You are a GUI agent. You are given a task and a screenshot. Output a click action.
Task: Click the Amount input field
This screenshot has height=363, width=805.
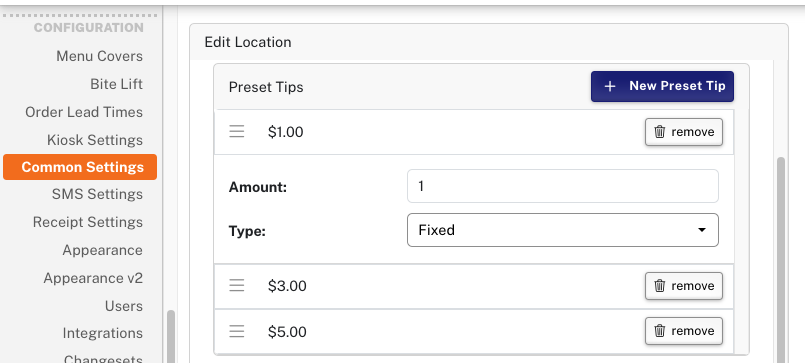point(563,186)
